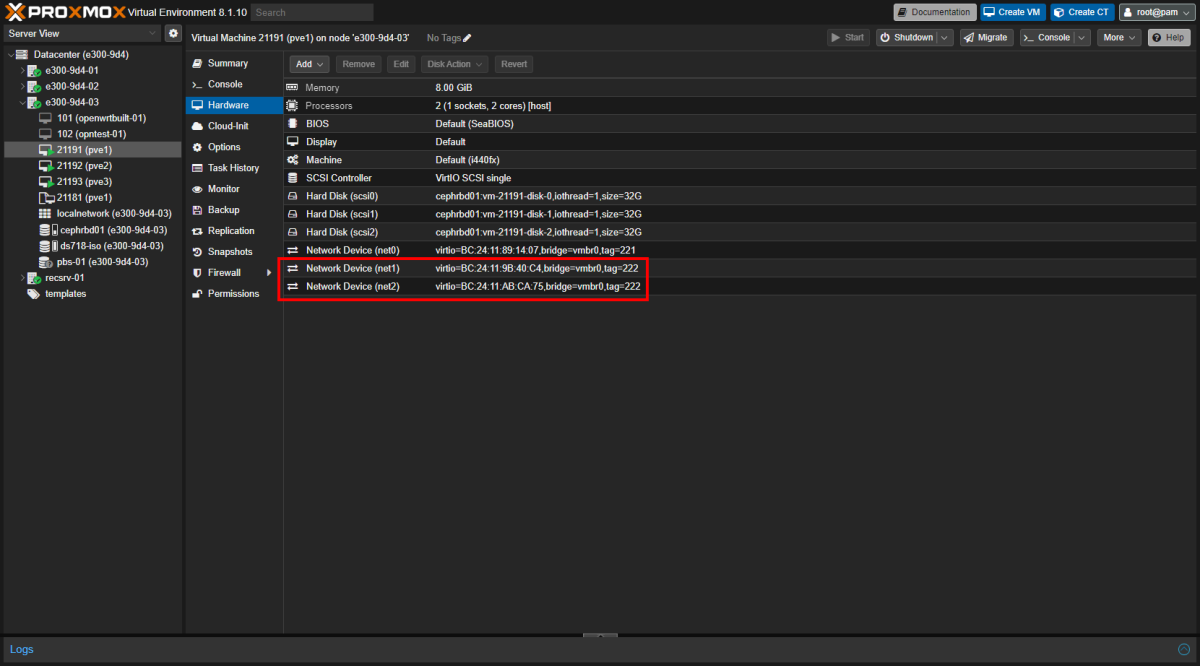Screen dimensions: 1200x666
Task: Select the Memory row
Action: (x=740, y=88)
